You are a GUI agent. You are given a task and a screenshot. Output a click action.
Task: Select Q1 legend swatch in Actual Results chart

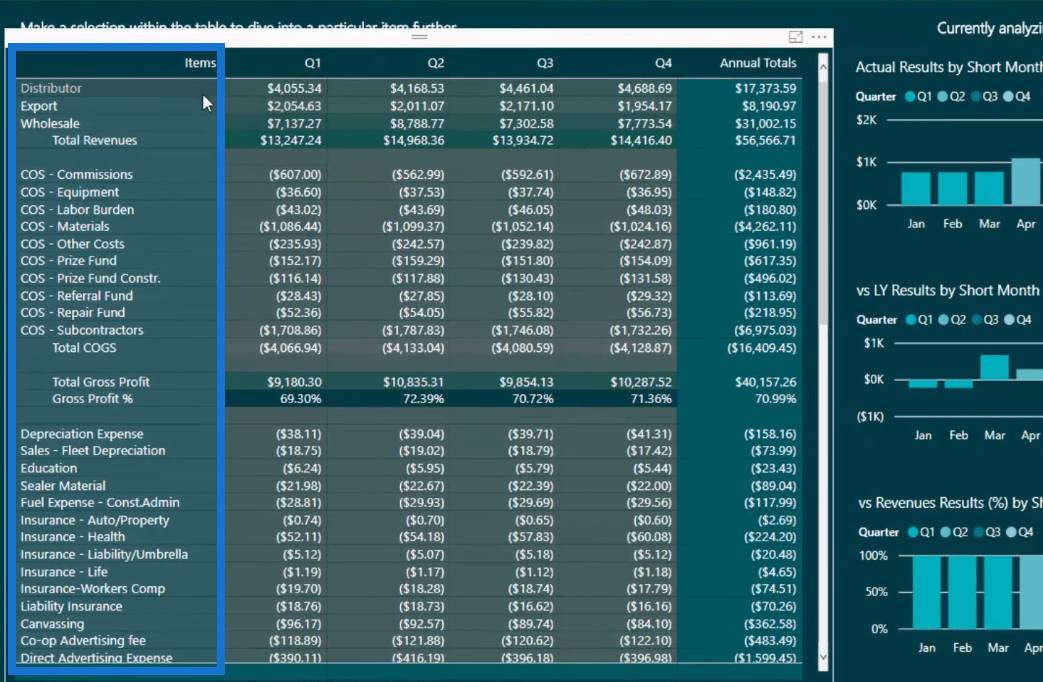pyautogui.click(x=910, y=96)
